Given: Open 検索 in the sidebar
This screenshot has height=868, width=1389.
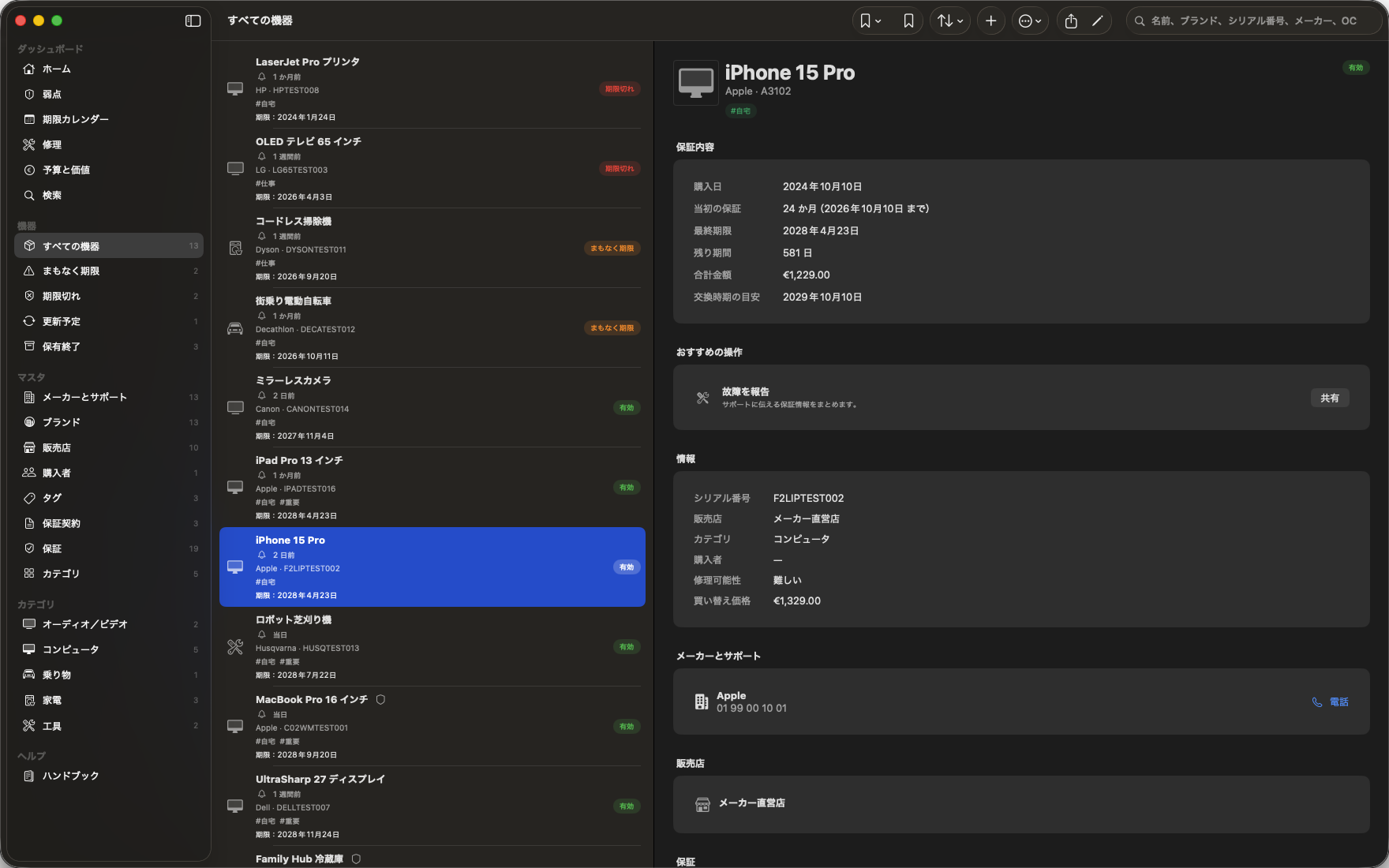Looking at the screenshot, I should [x=109, y=196].
